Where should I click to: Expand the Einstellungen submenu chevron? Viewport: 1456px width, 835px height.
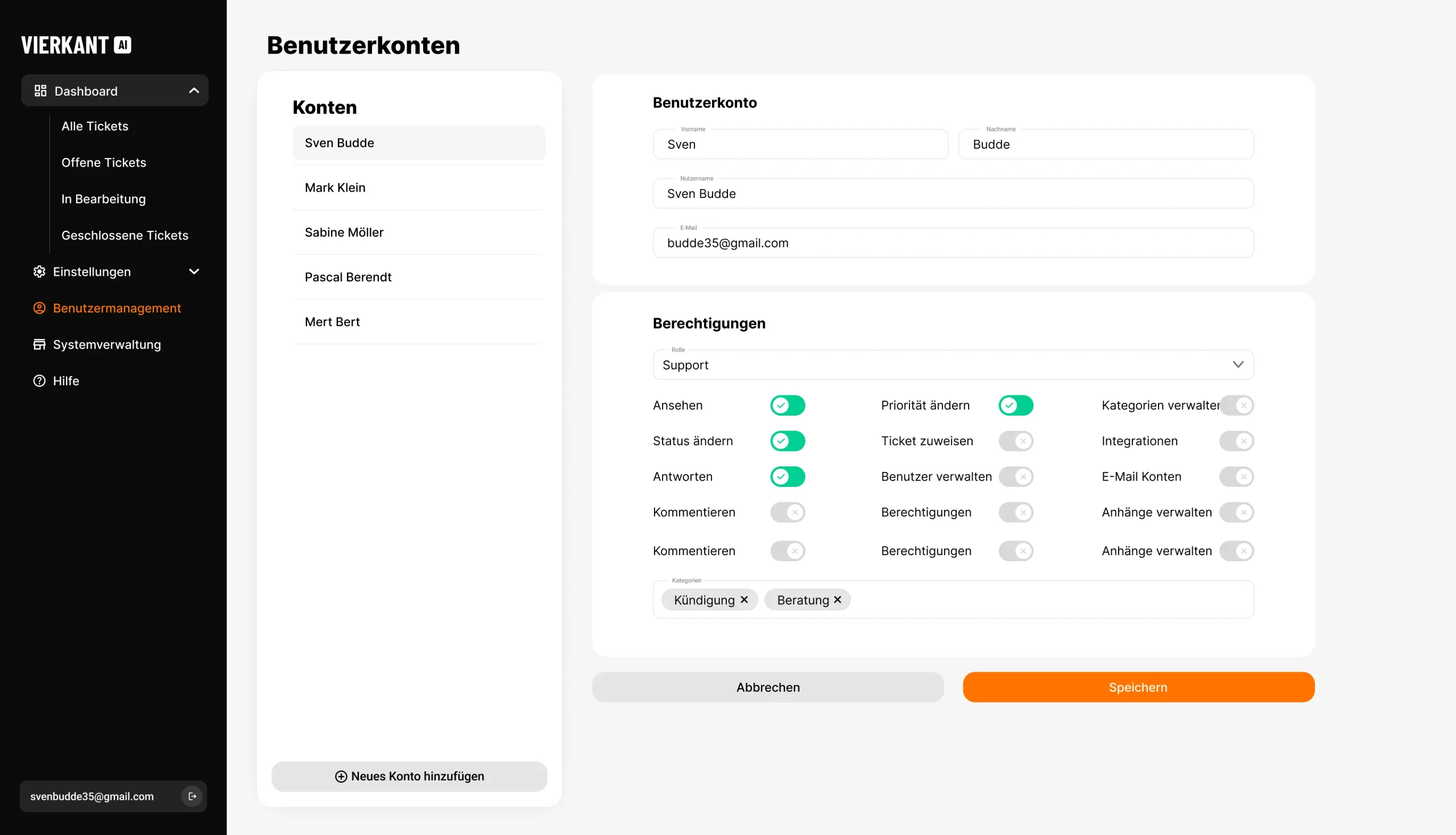point(194,272)
